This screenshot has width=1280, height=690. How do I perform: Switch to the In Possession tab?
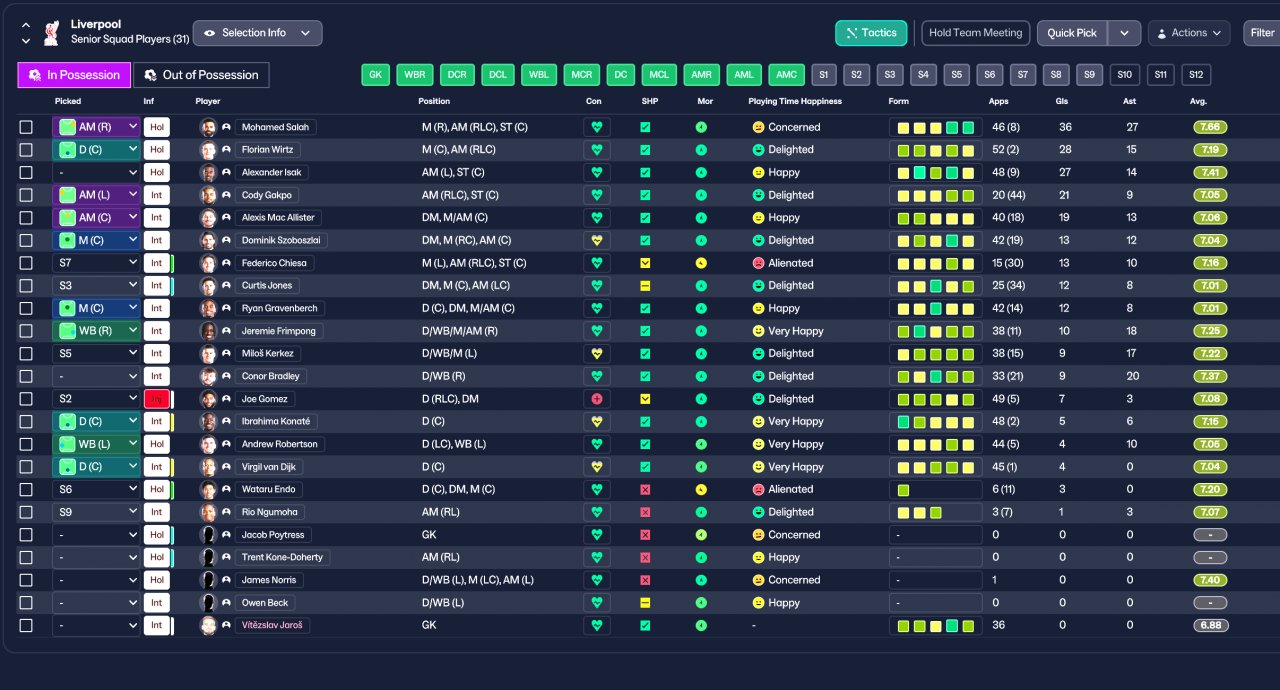pos(75,75)
